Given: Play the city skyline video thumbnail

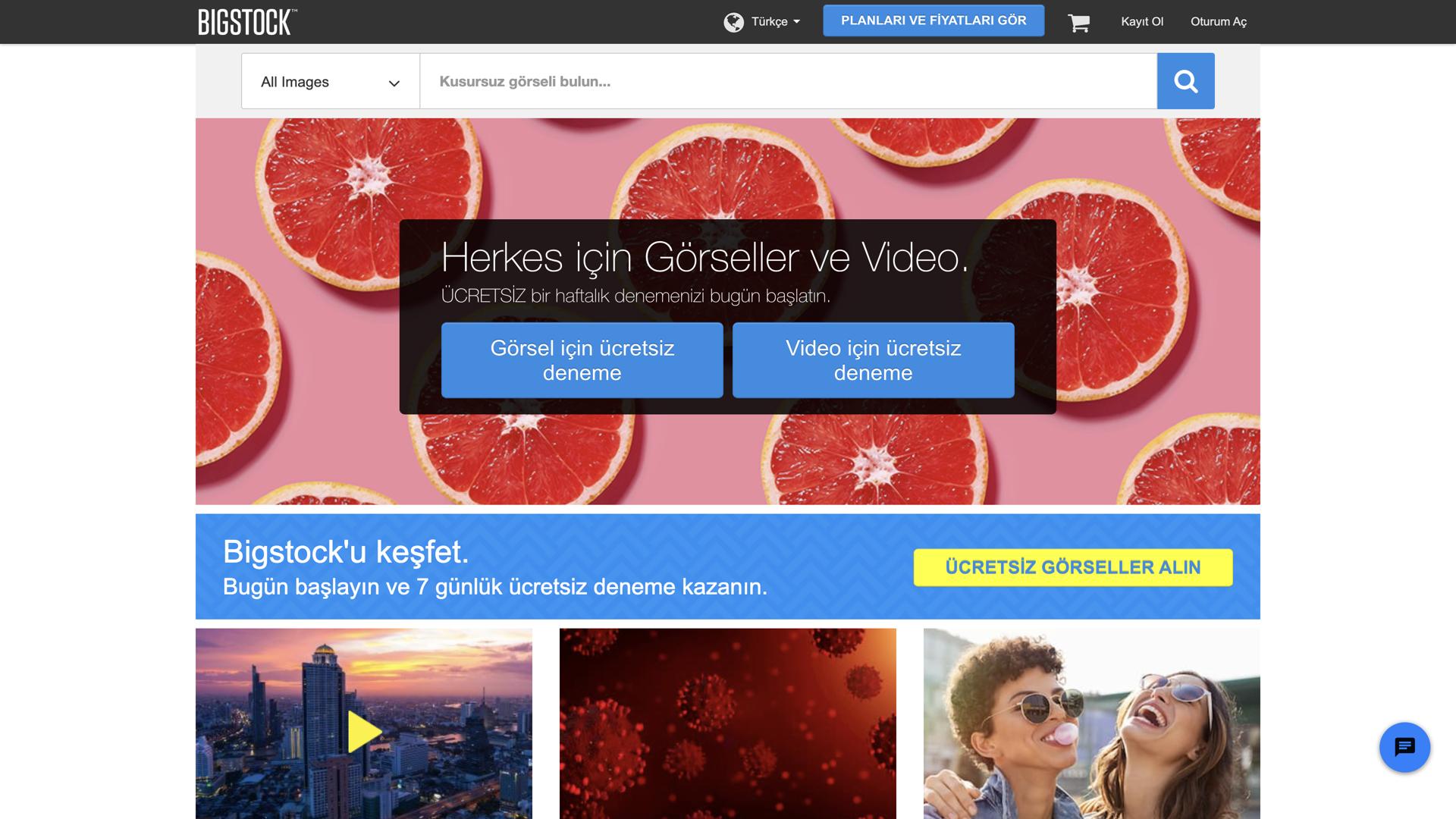Looking at the screenshot, I should tap(364, 731).
